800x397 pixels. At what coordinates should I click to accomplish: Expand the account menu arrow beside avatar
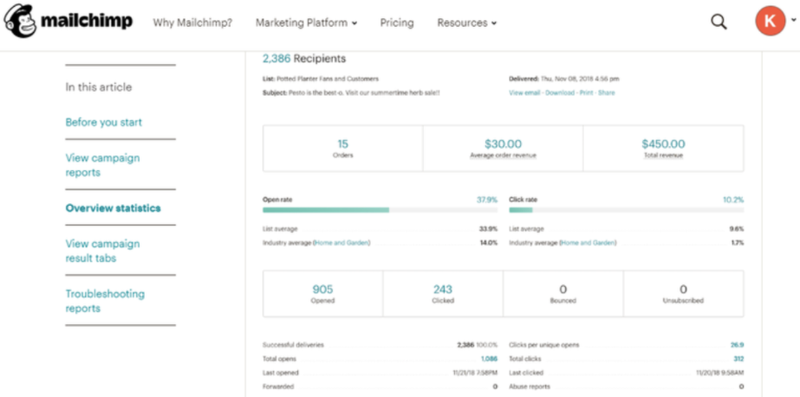tap(793, 21)
